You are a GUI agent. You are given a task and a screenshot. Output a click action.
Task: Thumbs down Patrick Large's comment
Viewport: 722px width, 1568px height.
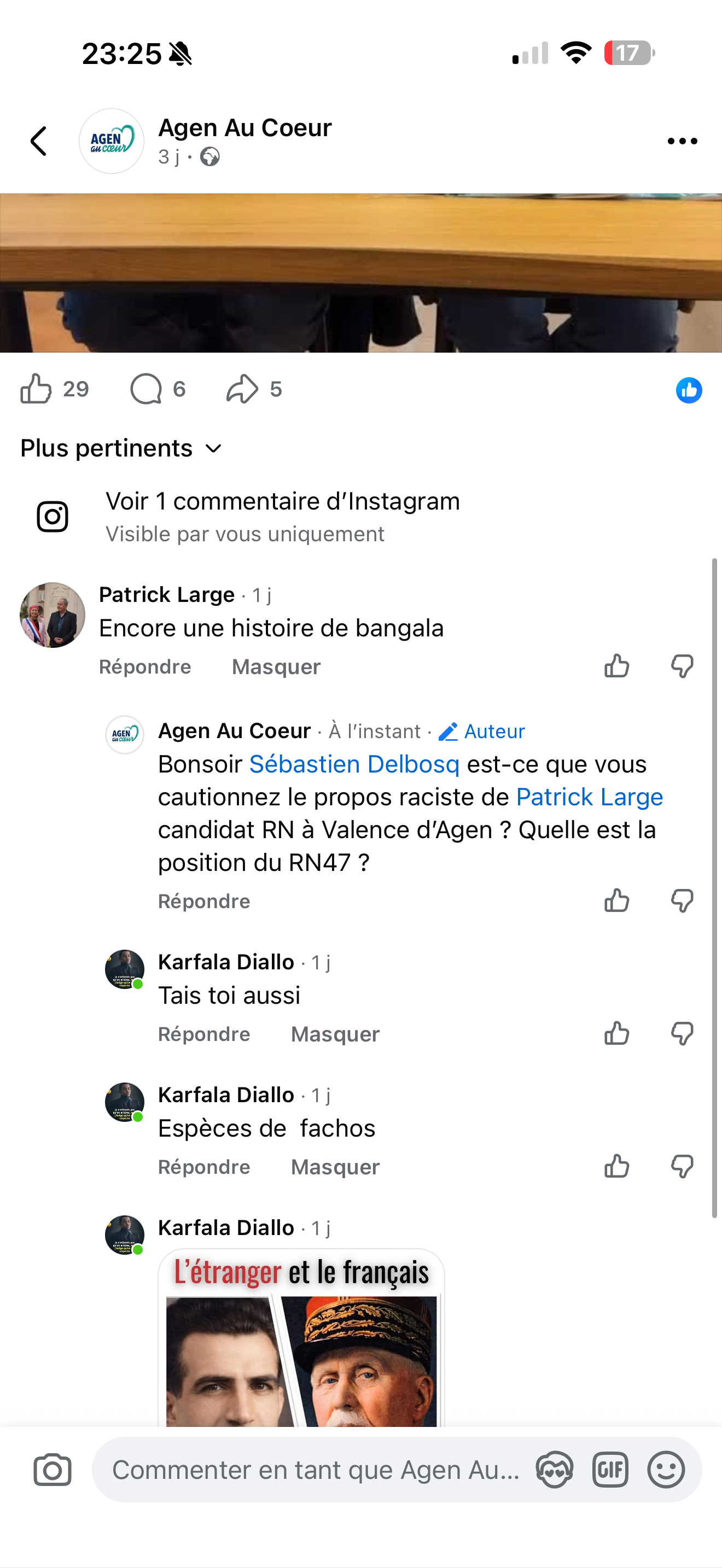pyautogui.click(x=682, y=666)
